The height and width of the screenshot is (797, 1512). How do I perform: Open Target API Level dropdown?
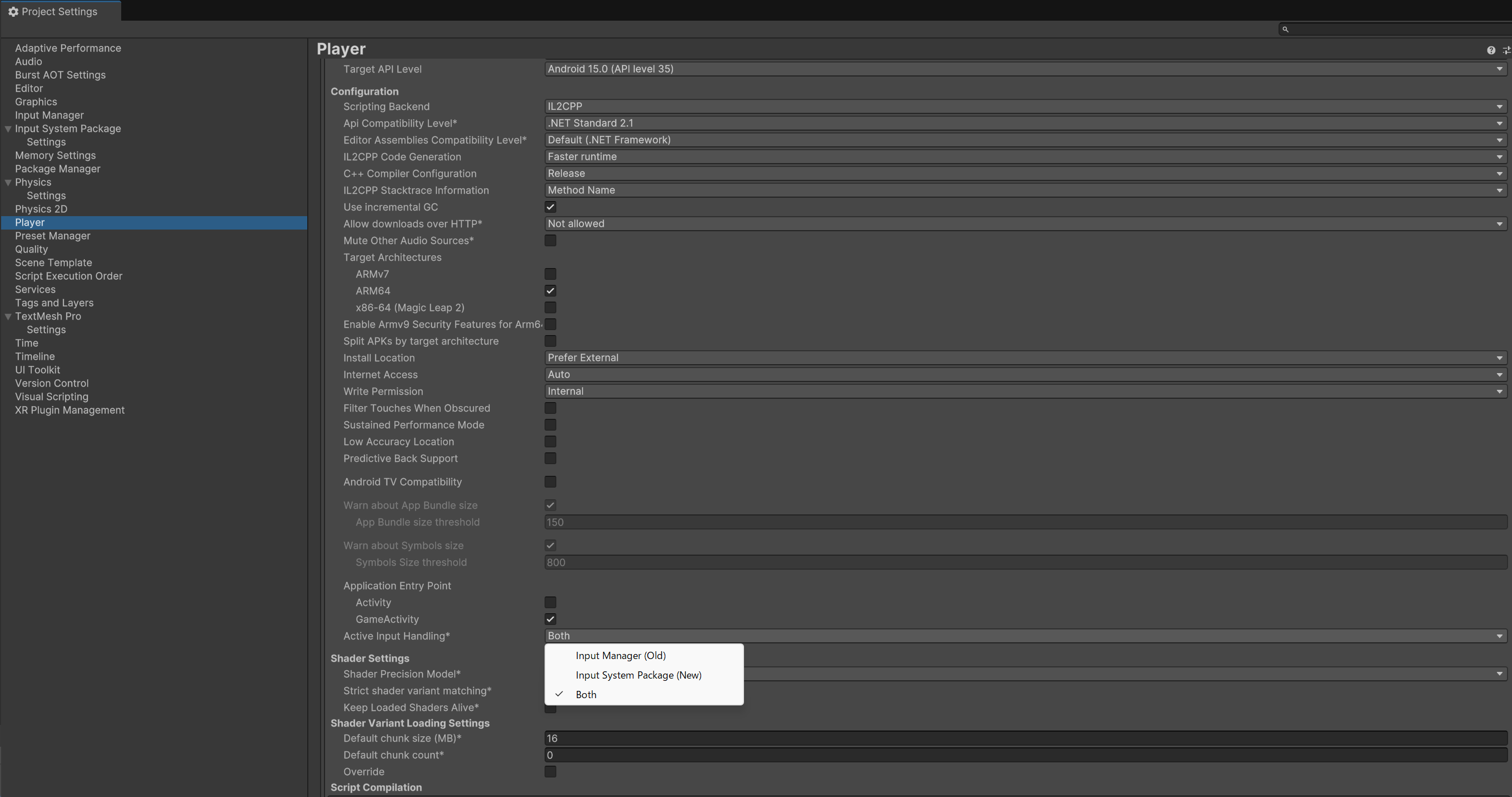(x=1025, y=69)
